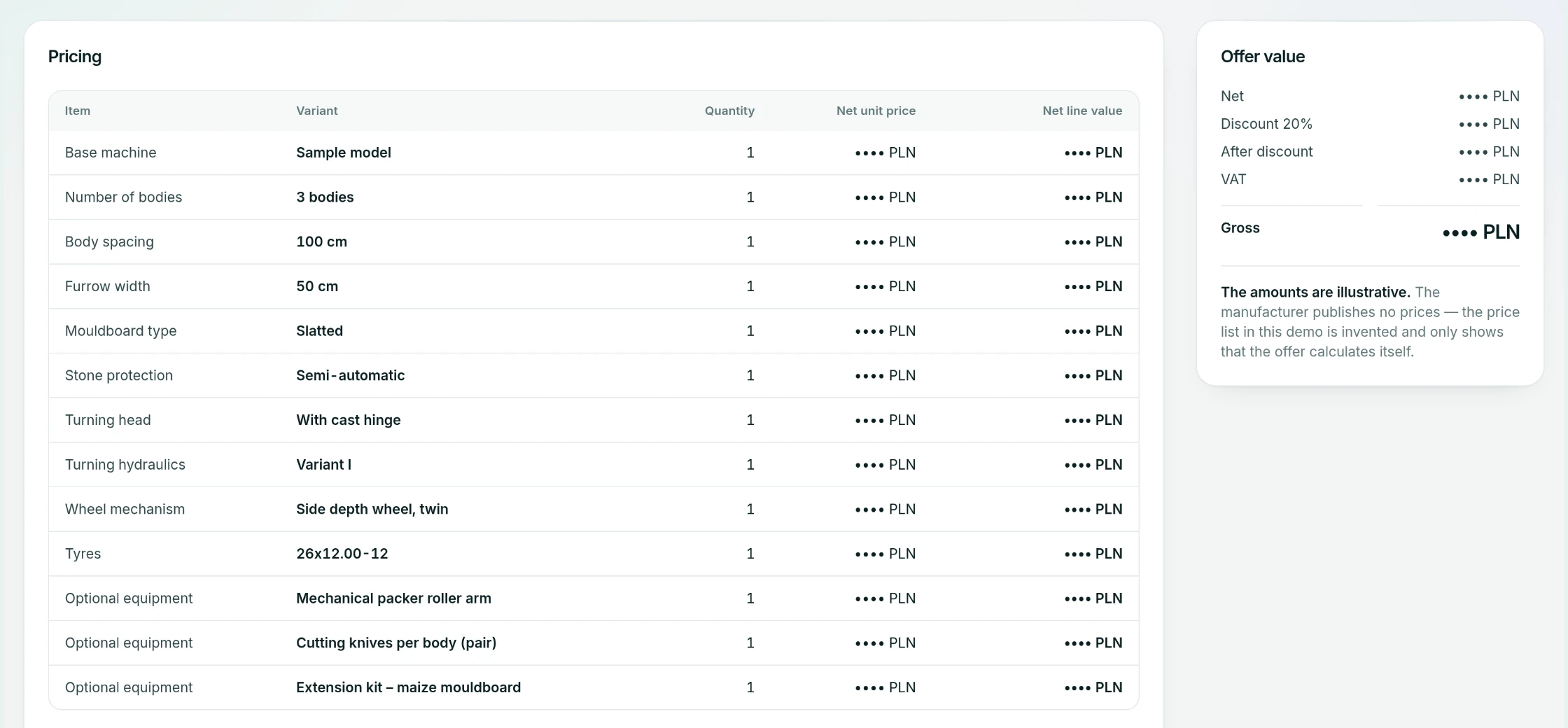The width and height of the screenshot is (1568, 728).
Task: Select the "Variant I" hydraulics cell
Action: coord(323,465)
